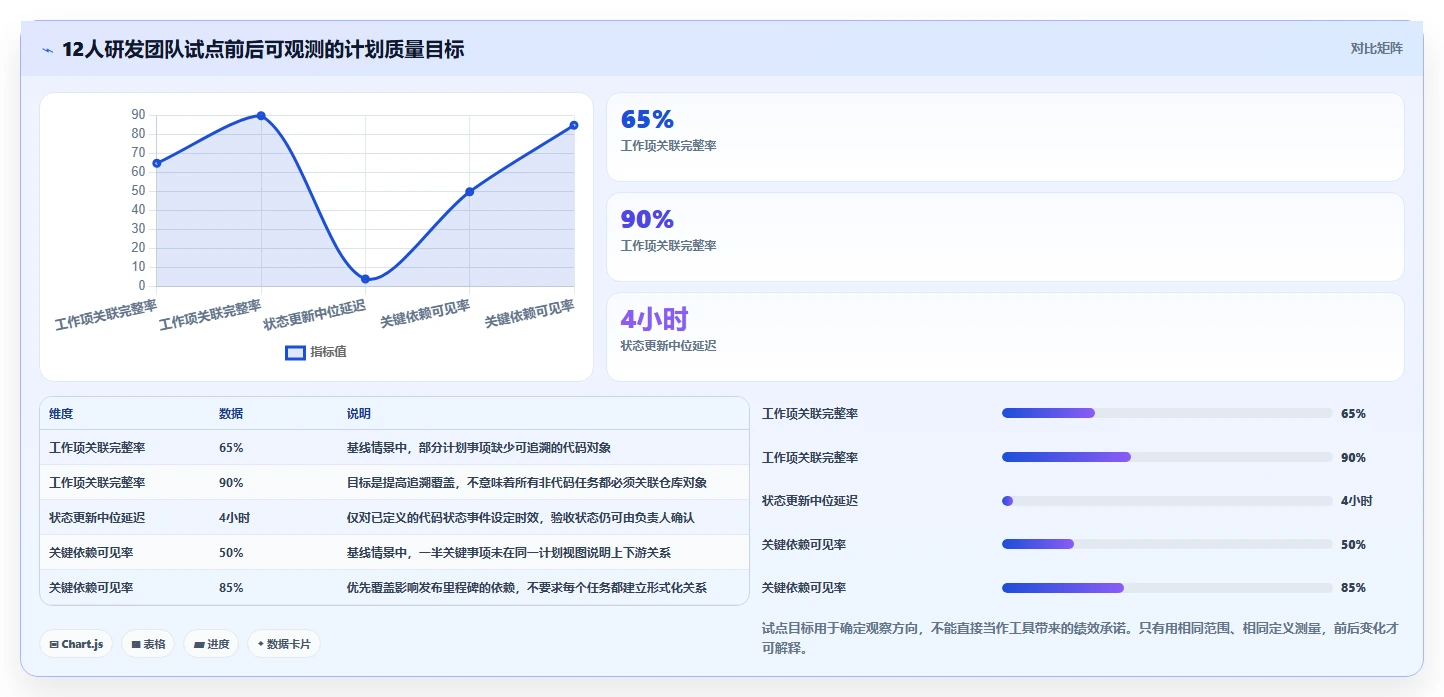Click the 状态更新中位延迟 label beside its progress bar
The height and width of the screenshot is (697, 1444).
click(810, 501)
